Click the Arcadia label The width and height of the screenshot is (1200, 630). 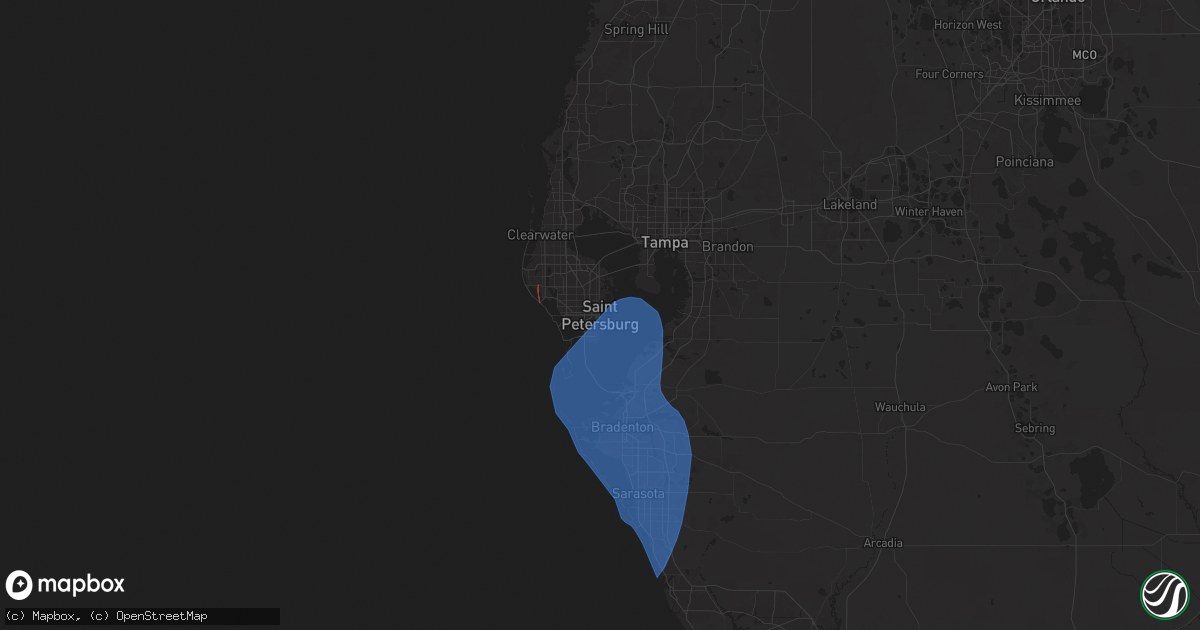pos(883,543)
